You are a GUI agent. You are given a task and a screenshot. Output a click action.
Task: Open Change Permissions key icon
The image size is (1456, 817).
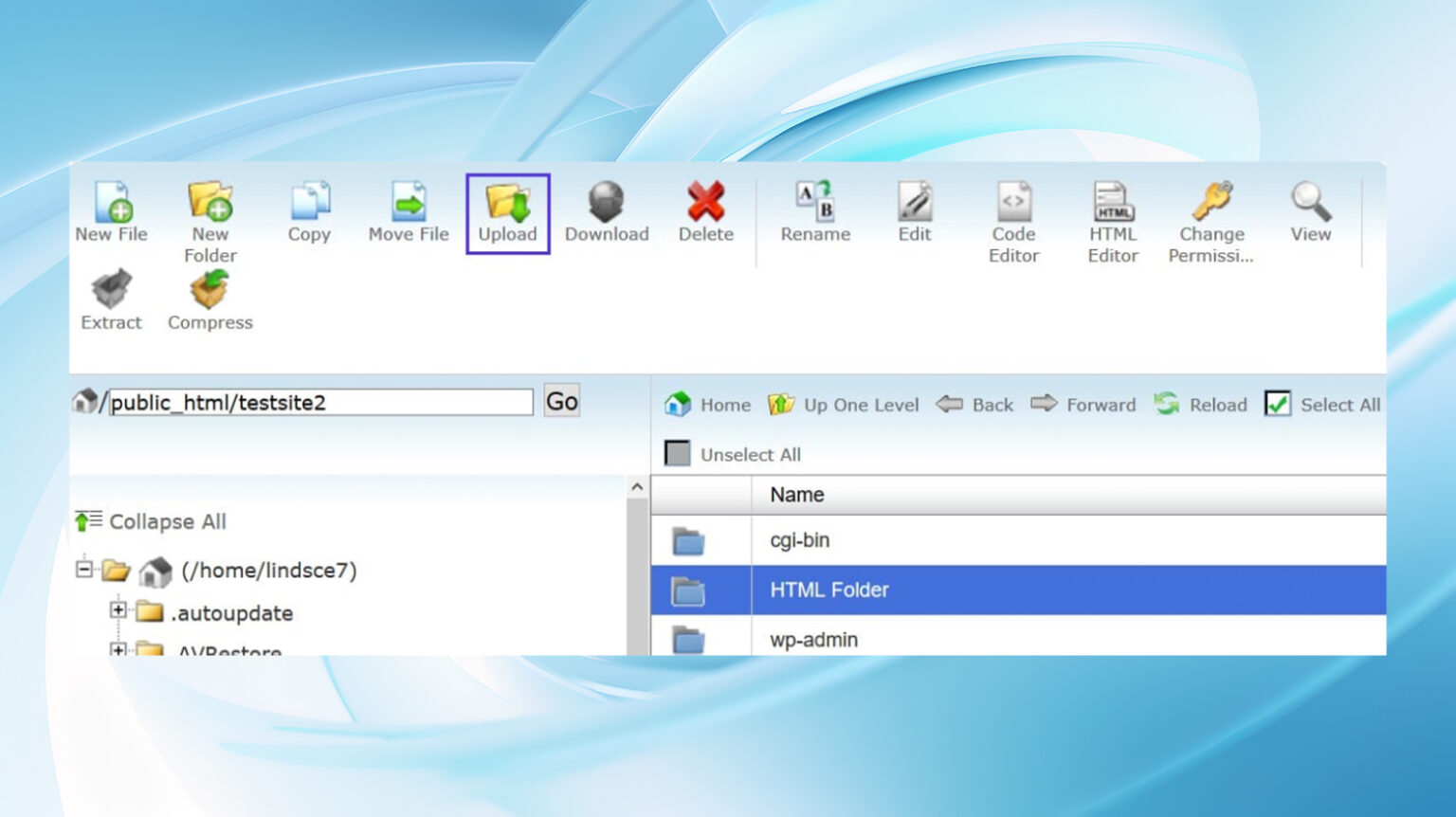(1211, 202)
